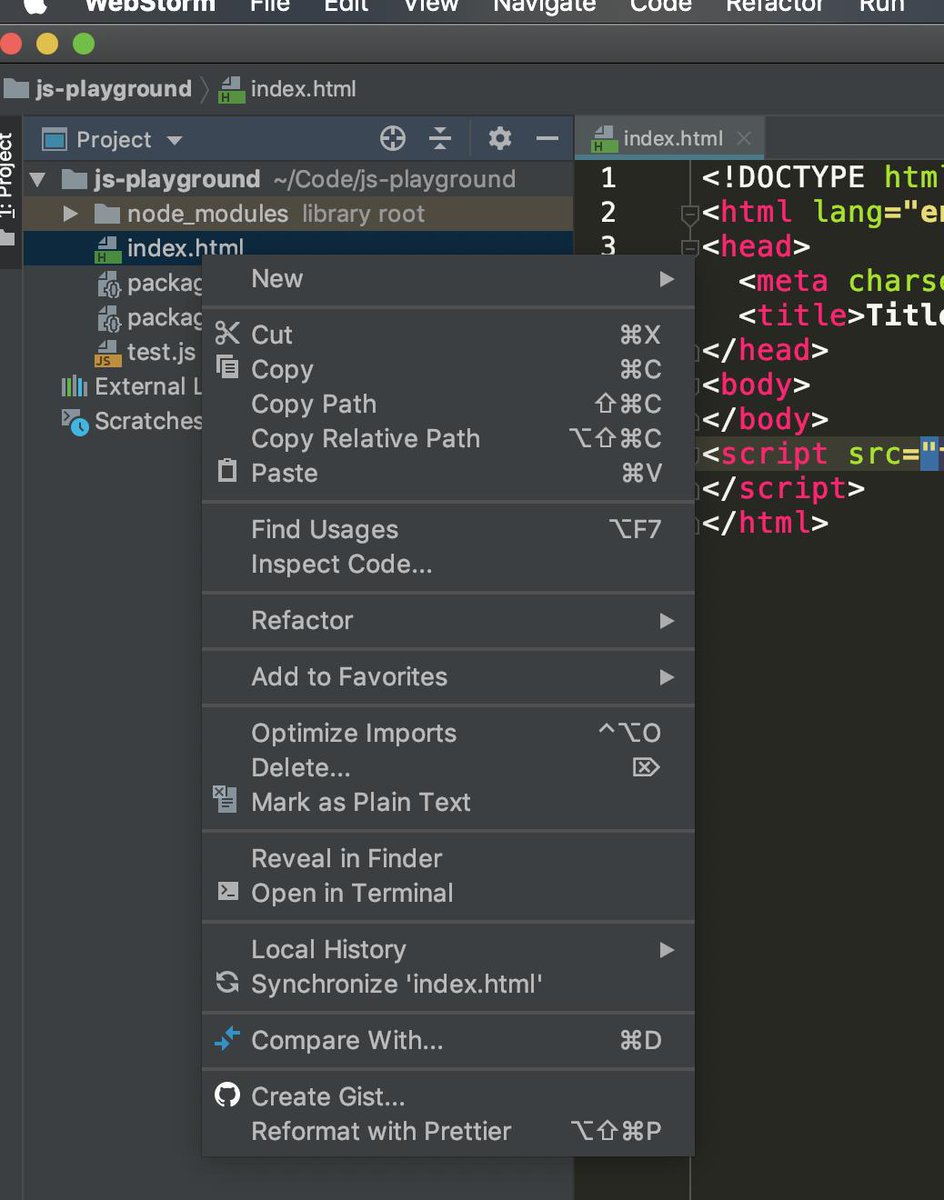944x1200 pixels.
Task: Choose Optimize Imports entry
Action: 448,733
